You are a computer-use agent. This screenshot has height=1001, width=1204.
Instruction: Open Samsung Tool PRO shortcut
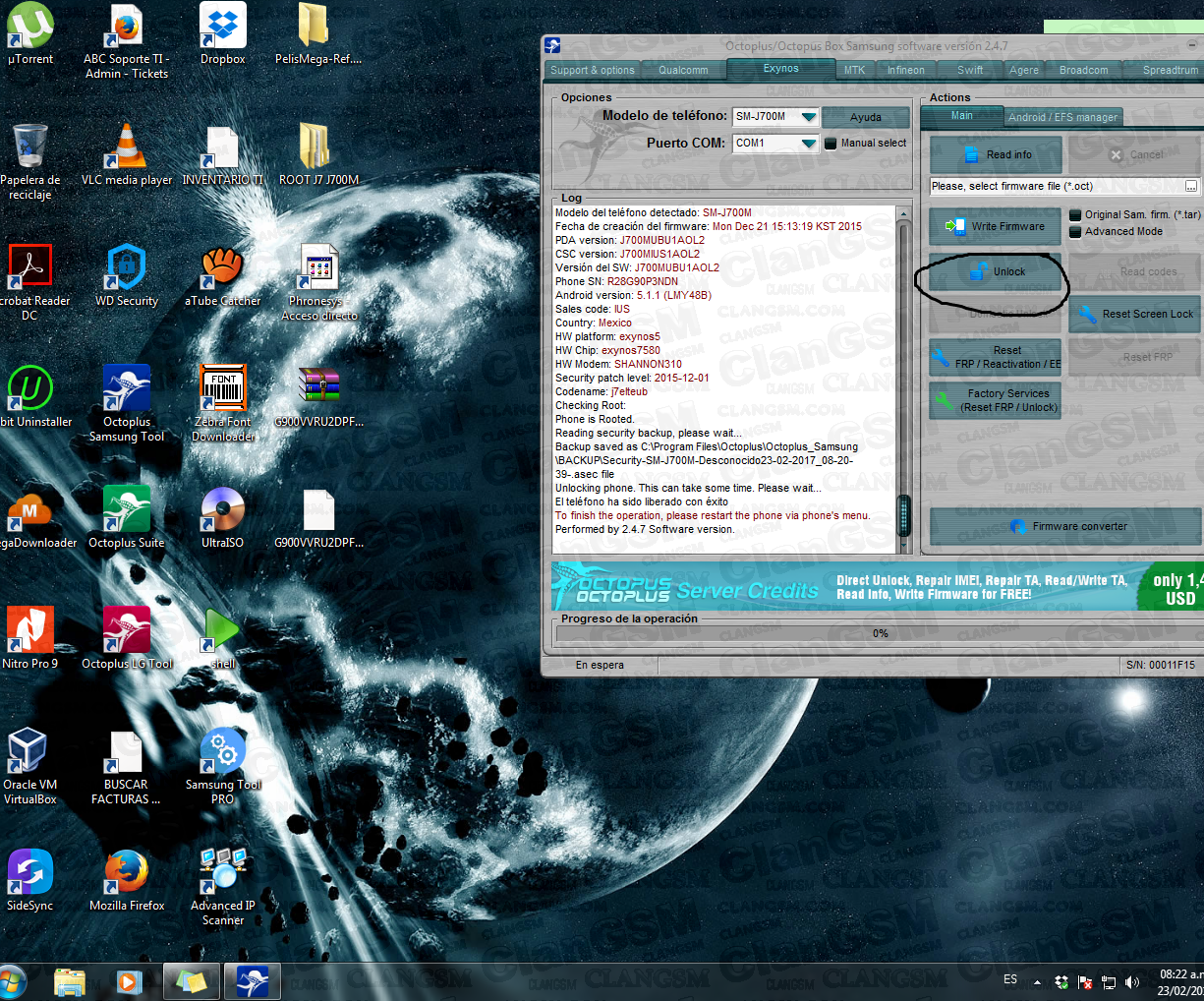223,767
